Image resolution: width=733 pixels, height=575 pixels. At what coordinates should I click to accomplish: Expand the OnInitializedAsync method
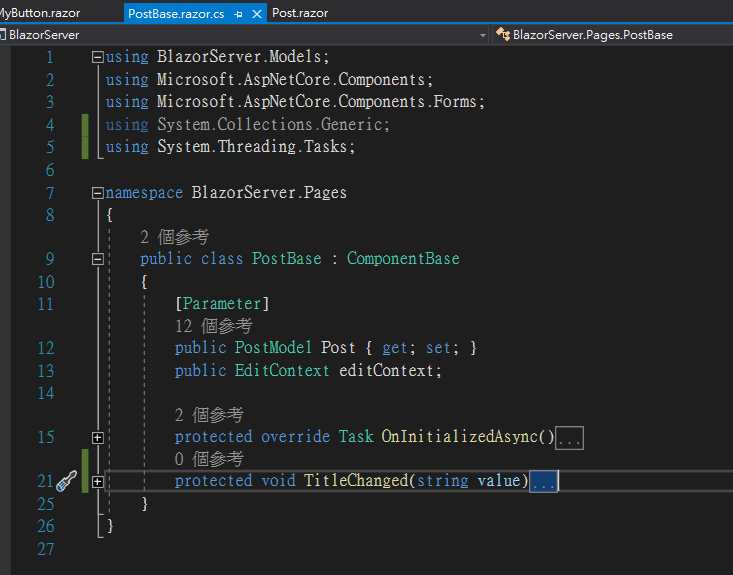[x=98, y=438]
